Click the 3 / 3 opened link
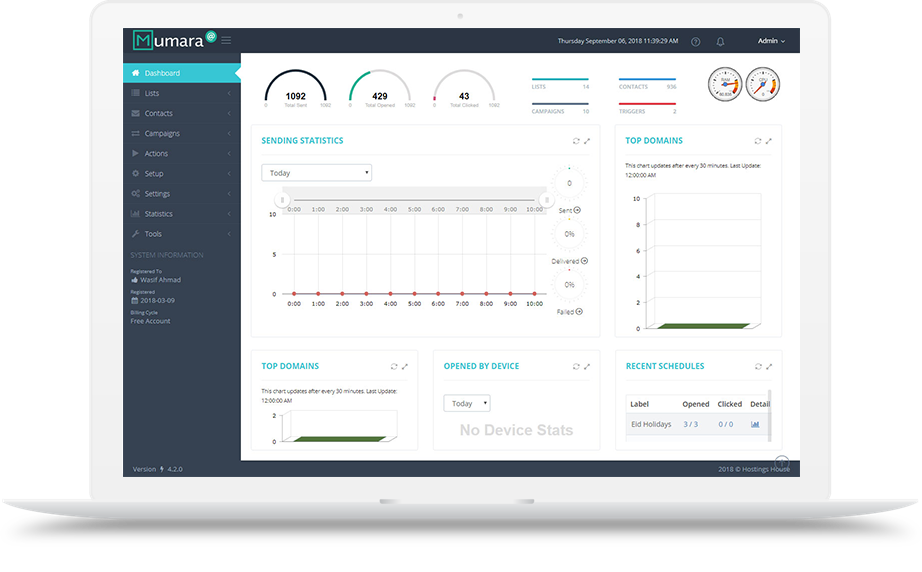 tap(690, 424)
